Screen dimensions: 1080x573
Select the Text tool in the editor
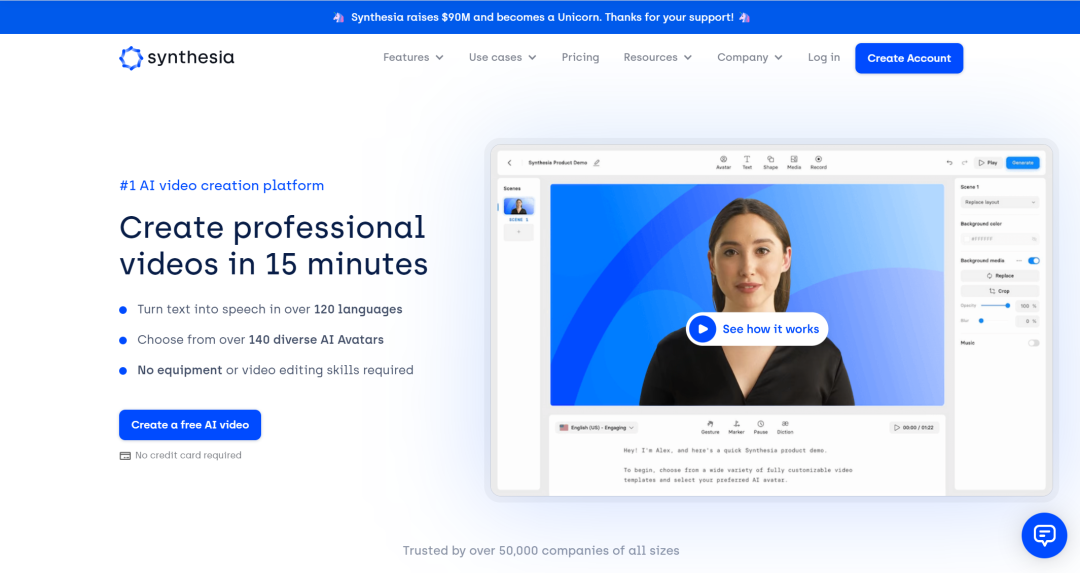tap(747, 163)
